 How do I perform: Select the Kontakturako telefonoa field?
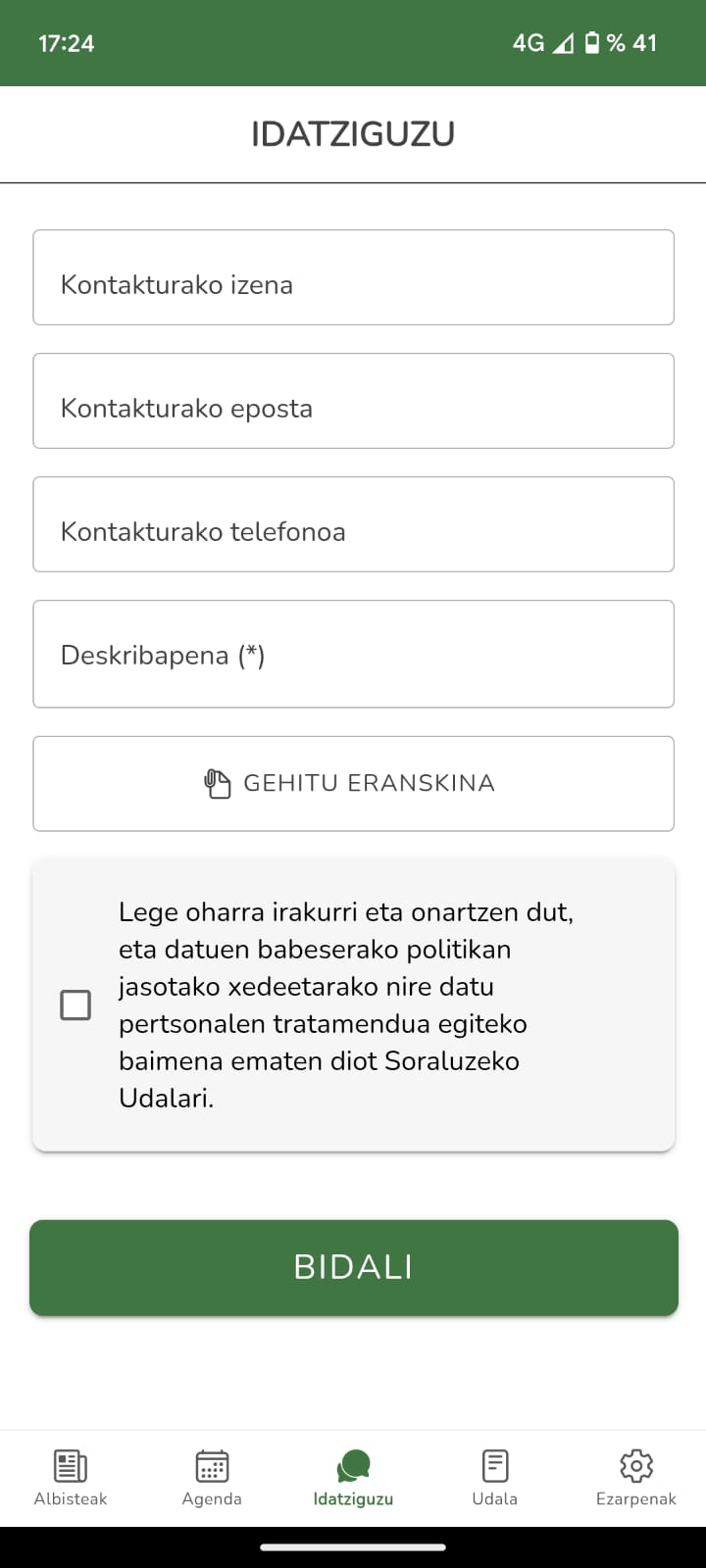coord(353,524)
